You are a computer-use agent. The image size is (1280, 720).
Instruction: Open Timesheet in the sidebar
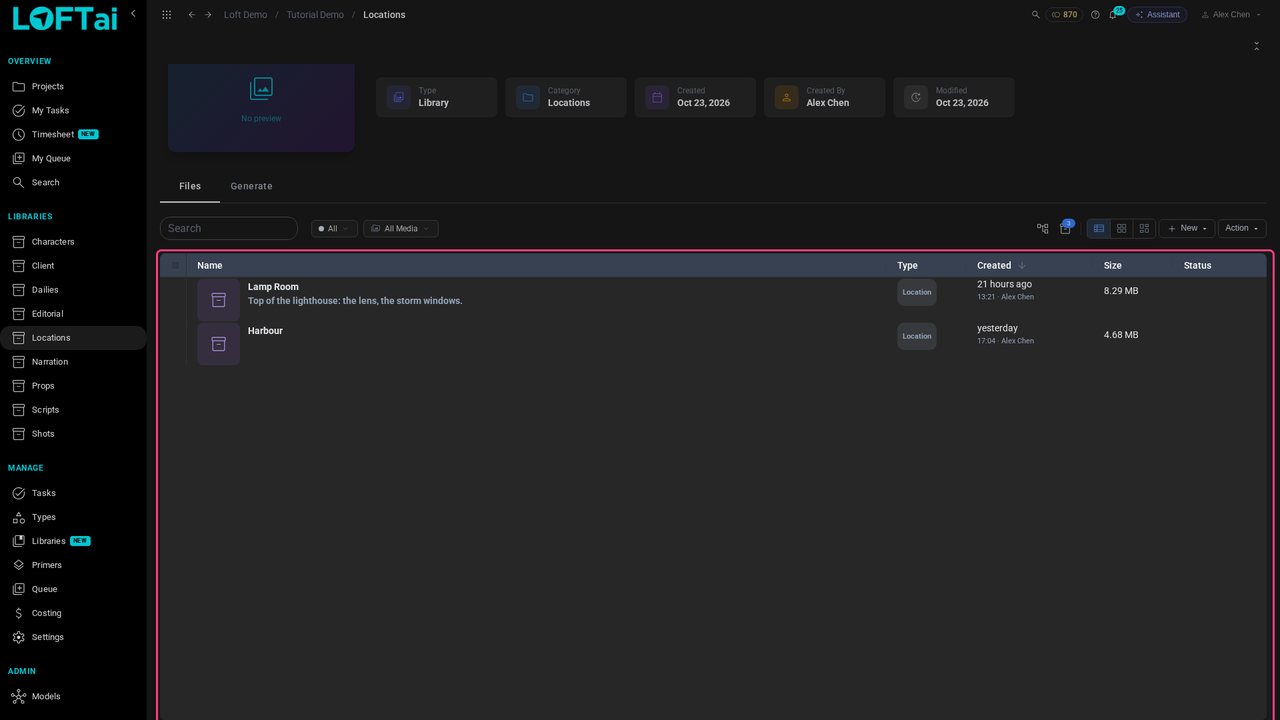coord(73,135)
